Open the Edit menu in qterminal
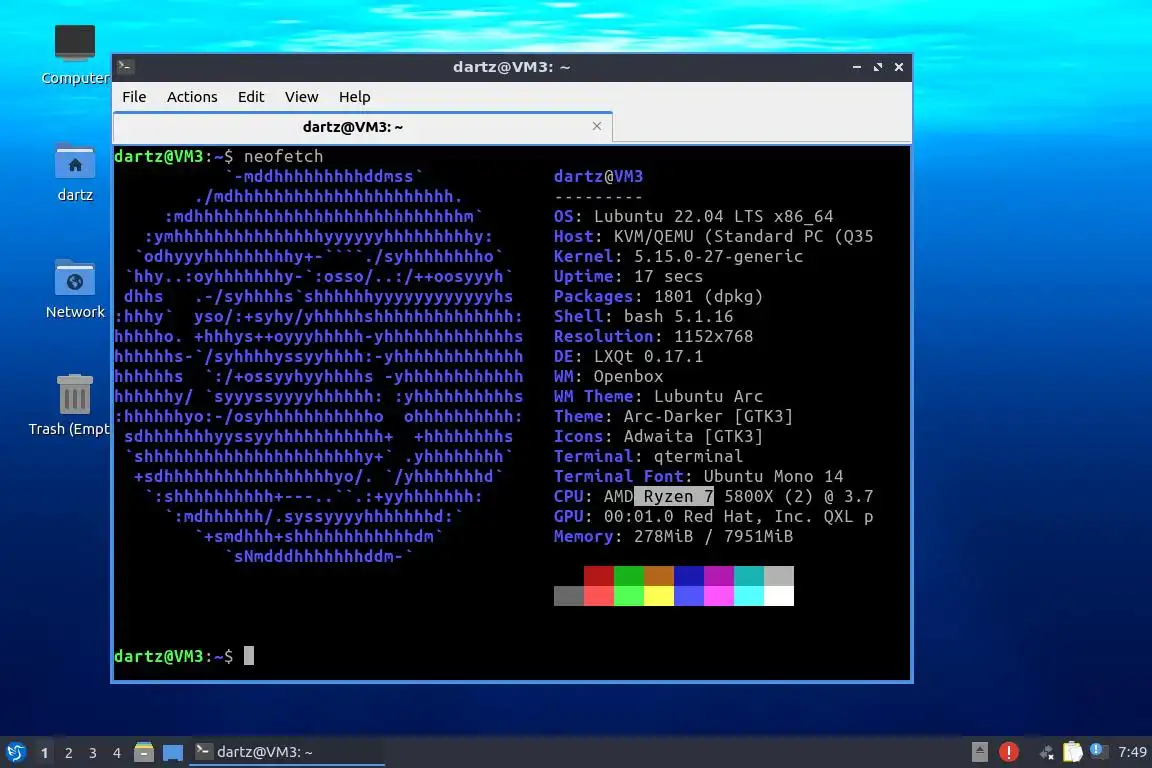Screen dimensions: 1152x768 click(251, 97)
